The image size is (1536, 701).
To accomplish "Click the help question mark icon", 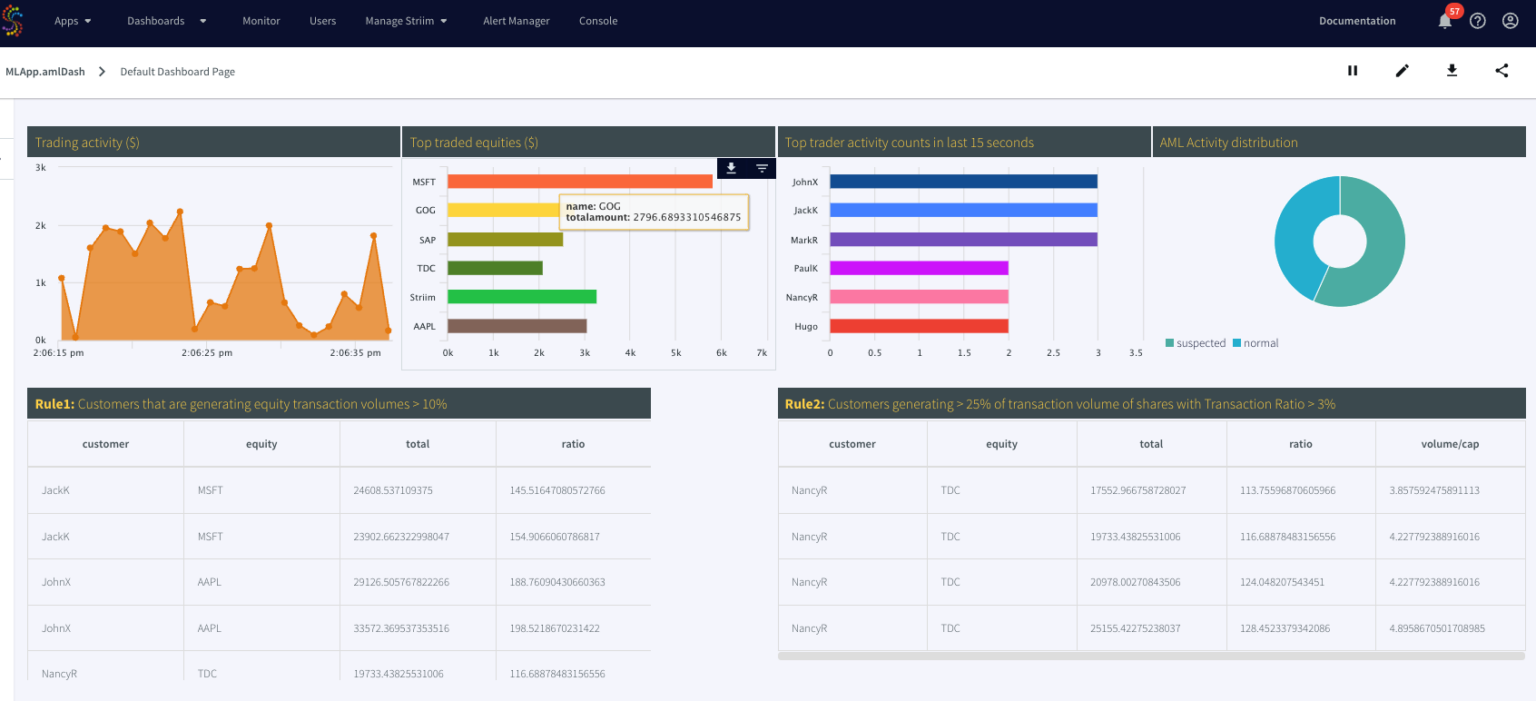I will 1477,21.
